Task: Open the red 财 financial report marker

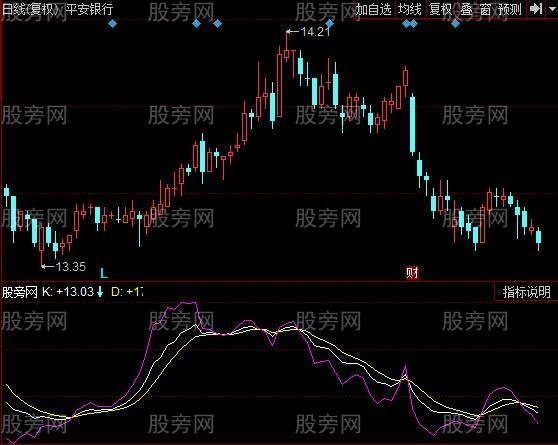Action: pos(412,273)
